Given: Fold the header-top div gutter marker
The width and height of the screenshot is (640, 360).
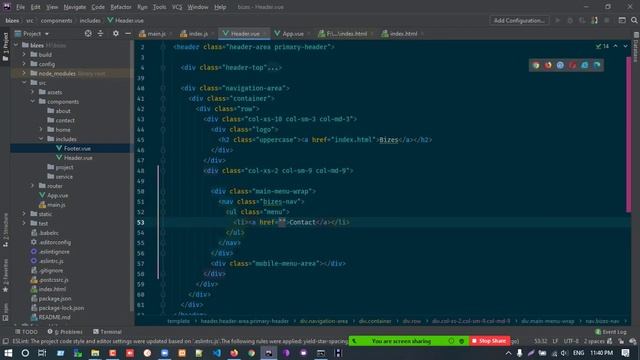Looking at the screenshot, I should tap(163, 67).
